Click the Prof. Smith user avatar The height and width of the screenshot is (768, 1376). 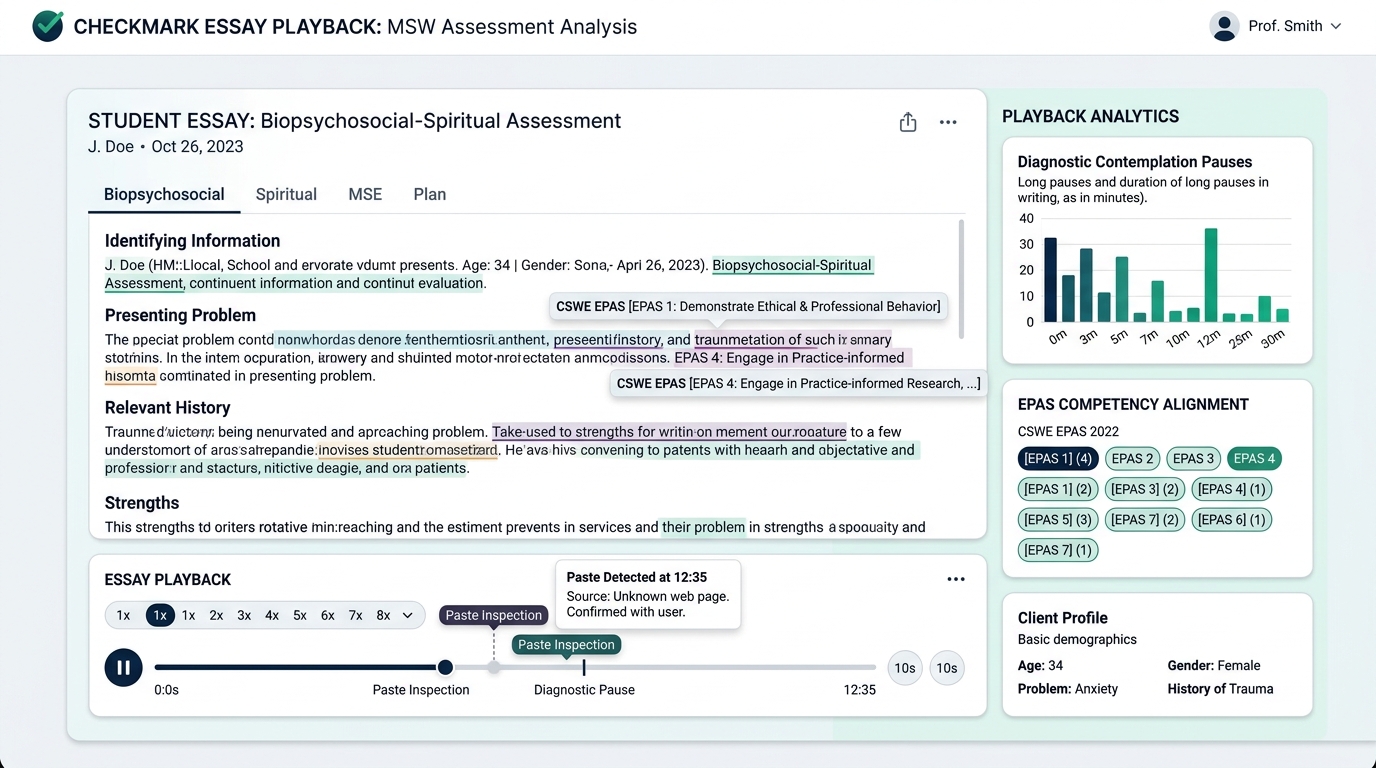pyautogui.click(x=1224, y=26)
